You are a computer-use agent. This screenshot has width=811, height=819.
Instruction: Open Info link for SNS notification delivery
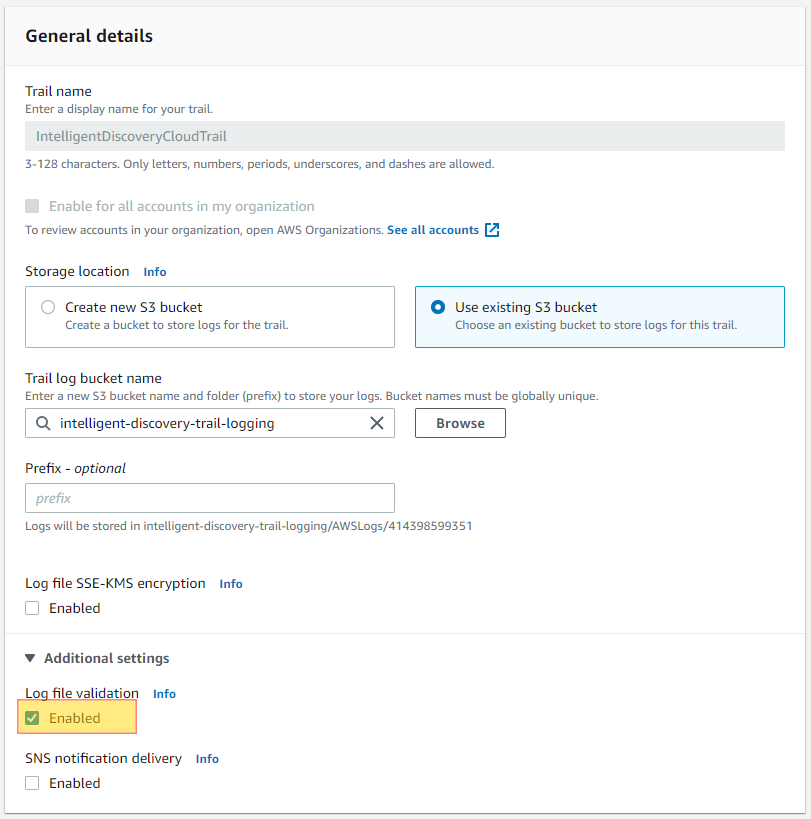(x=207, y=758)
